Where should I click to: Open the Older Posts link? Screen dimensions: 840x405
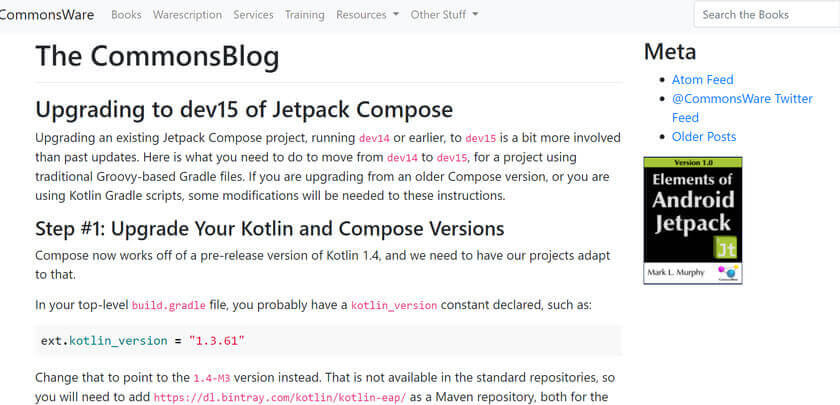click(704, 137)
